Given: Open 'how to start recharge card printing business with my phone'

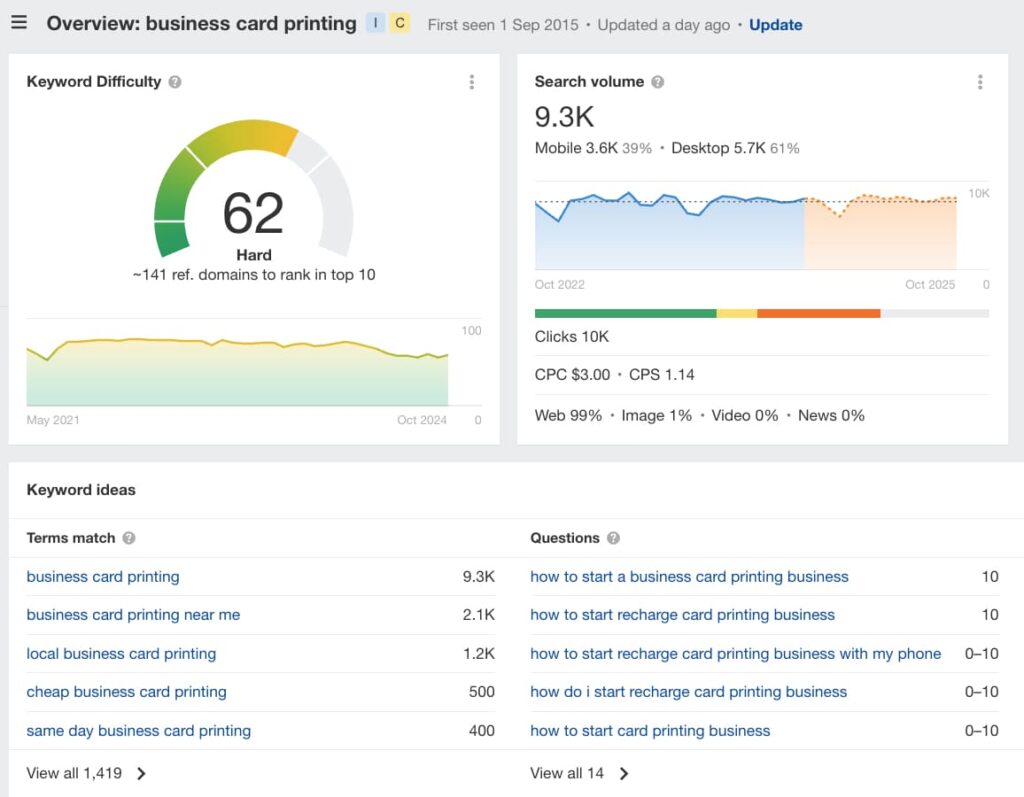Looking at the screenshot, I should (x=735, y=653).
